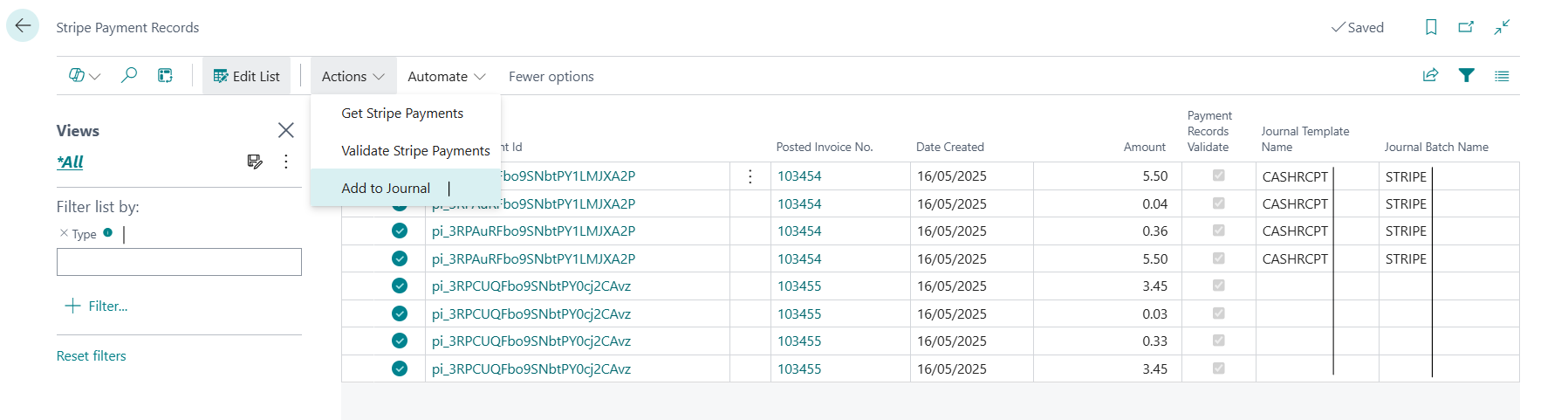Click the selection checkmark on first 3.45 row
Viewport: 1568px width, 420px height.
[x=400, y=286]
